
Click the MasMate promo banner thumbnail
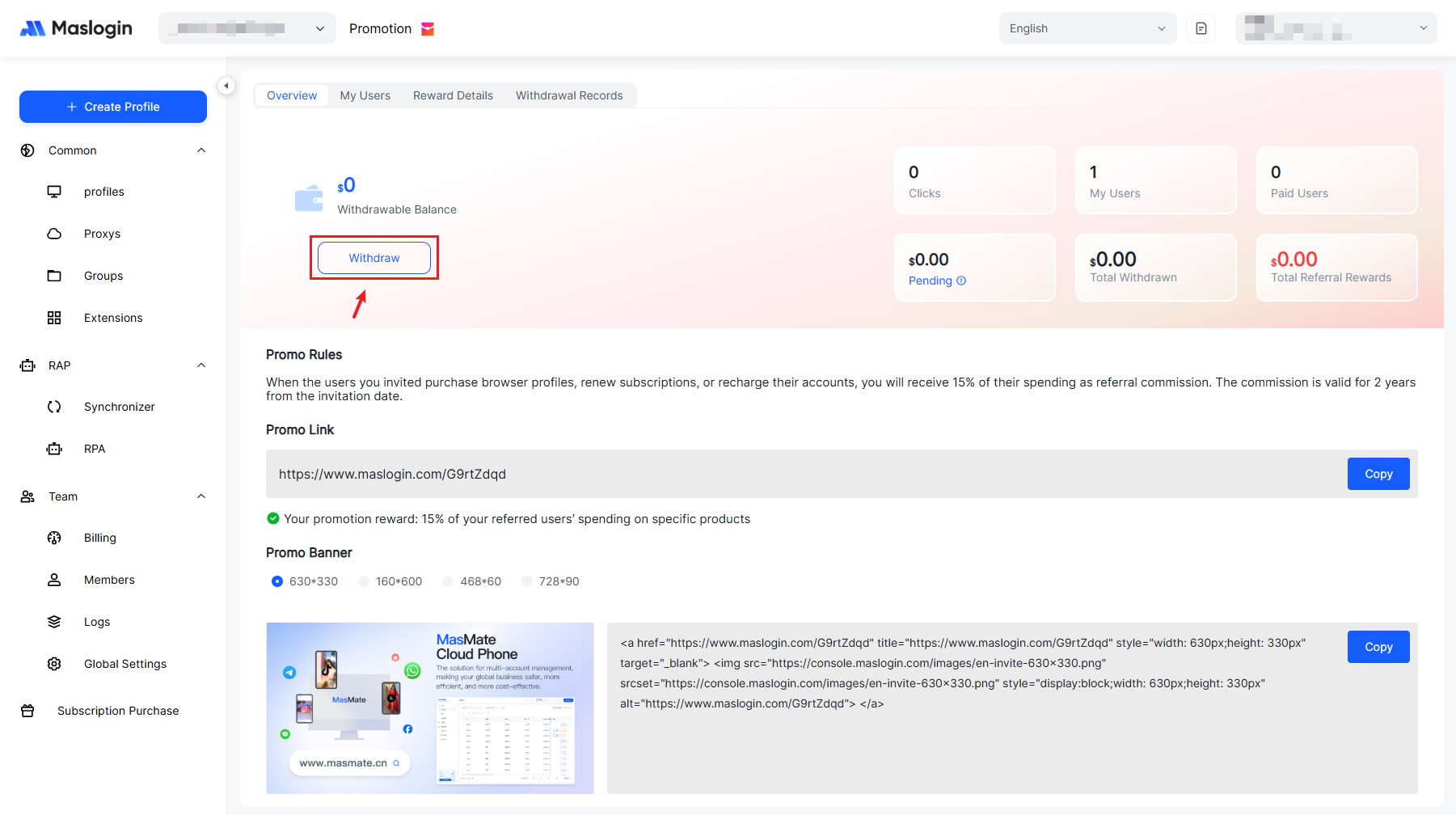point(430,708)
